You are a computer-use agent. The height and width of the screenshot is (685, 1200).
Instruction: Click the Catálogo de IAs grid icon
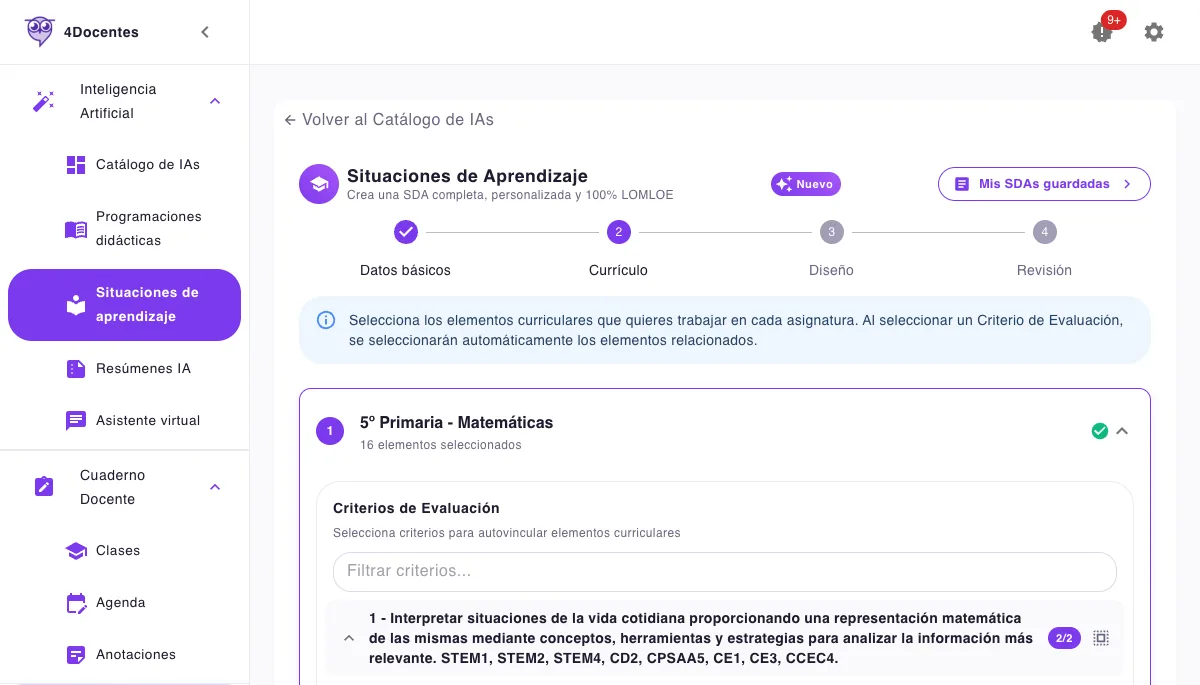click(x=76, y=165)
